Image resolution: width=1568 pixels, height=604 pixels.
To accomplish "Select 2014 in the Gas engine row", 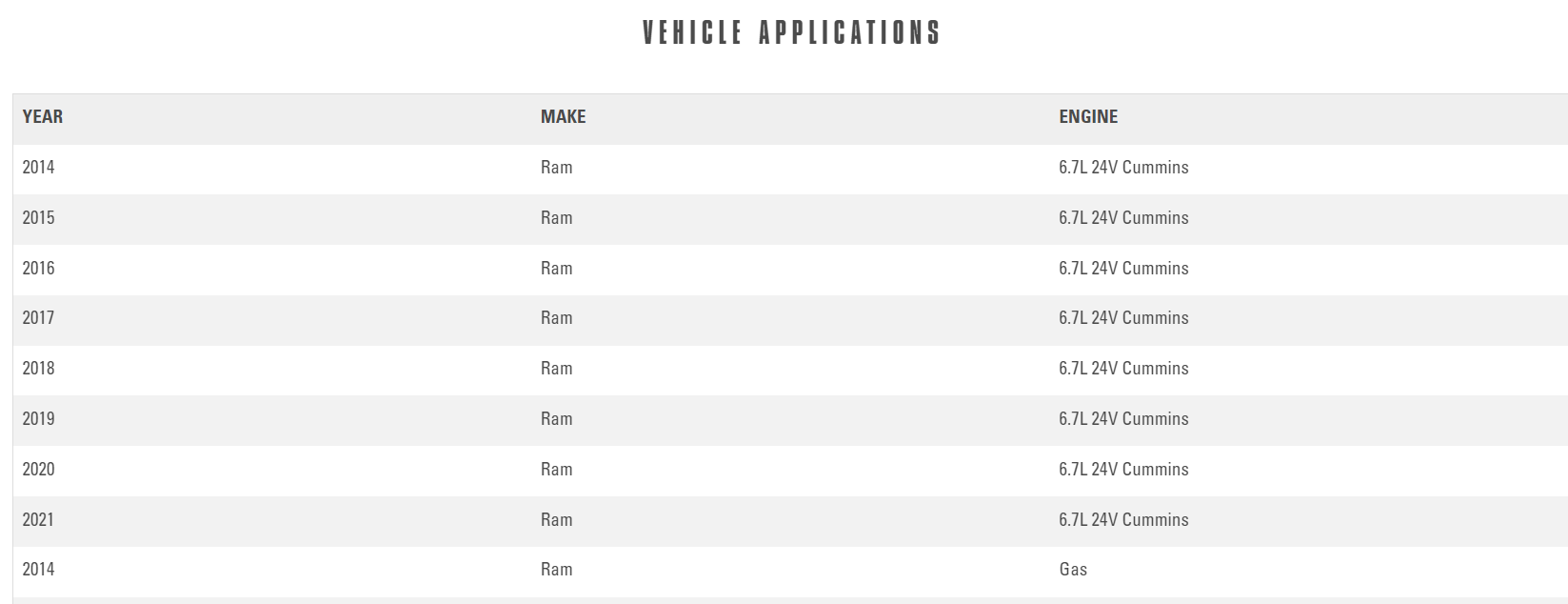I will [x=39, y=570].
